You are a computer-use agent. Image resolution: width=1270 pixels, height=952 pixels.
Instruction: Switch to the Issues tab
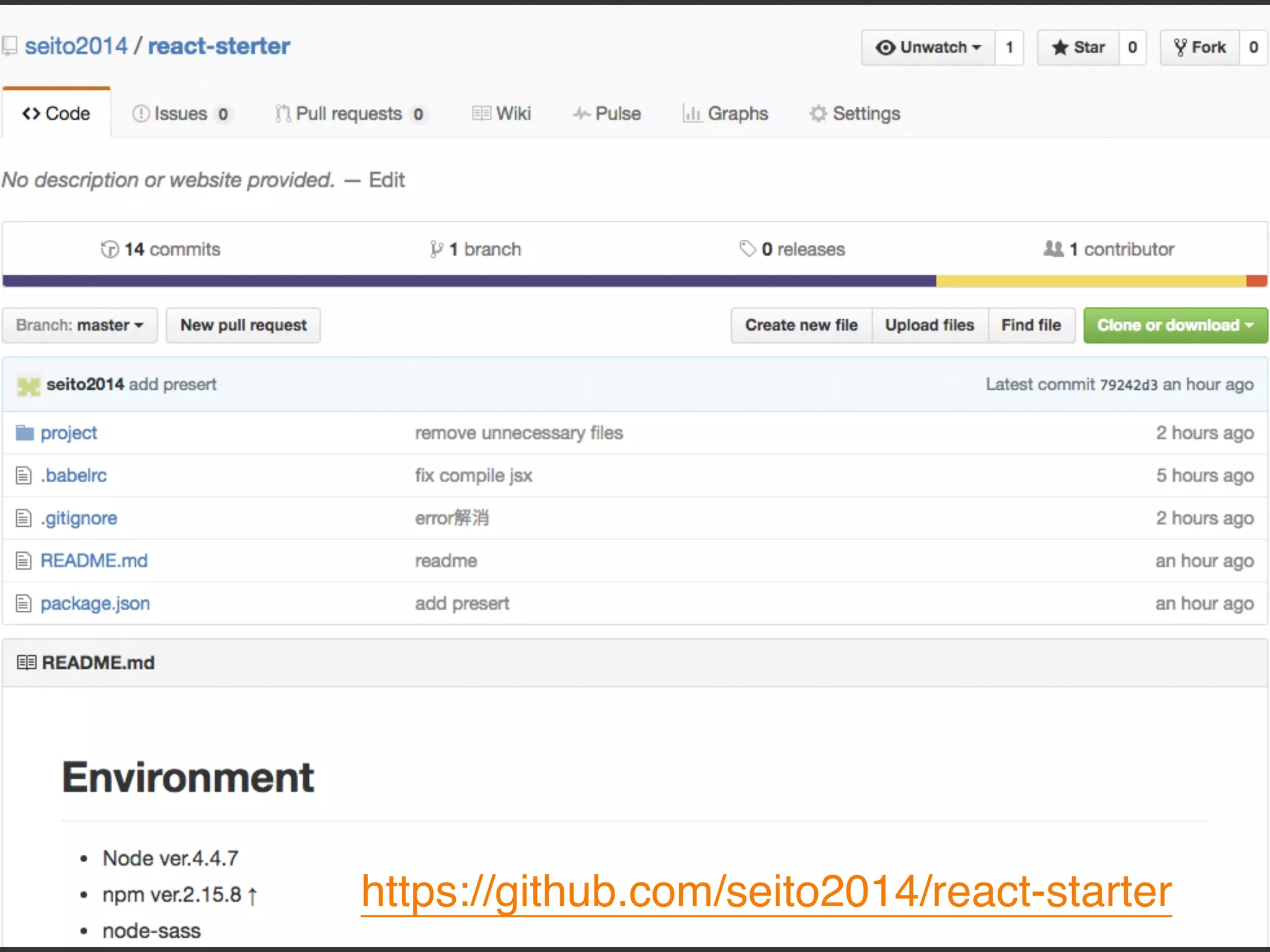point(181,113)
